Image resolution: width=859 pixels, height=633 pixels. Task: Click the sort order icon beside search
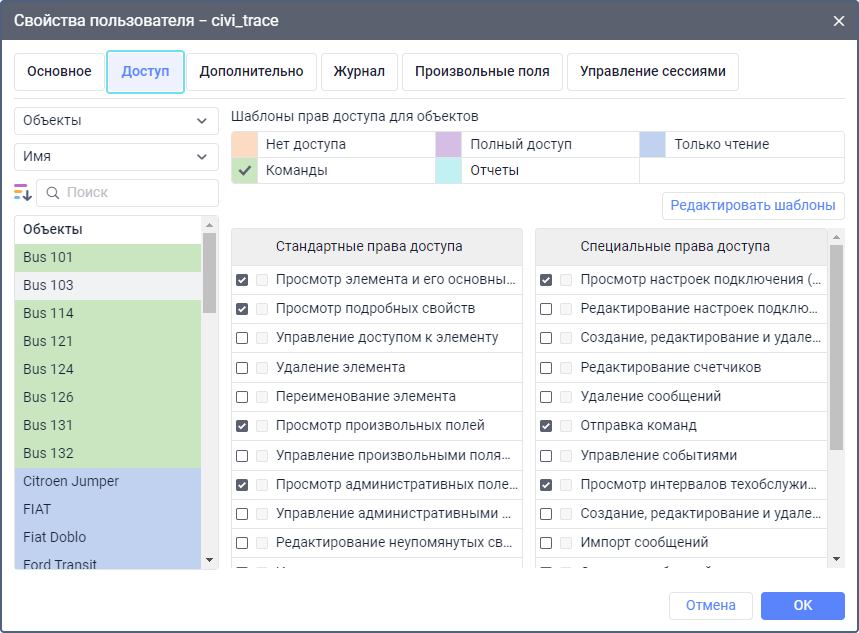point(23,192)
